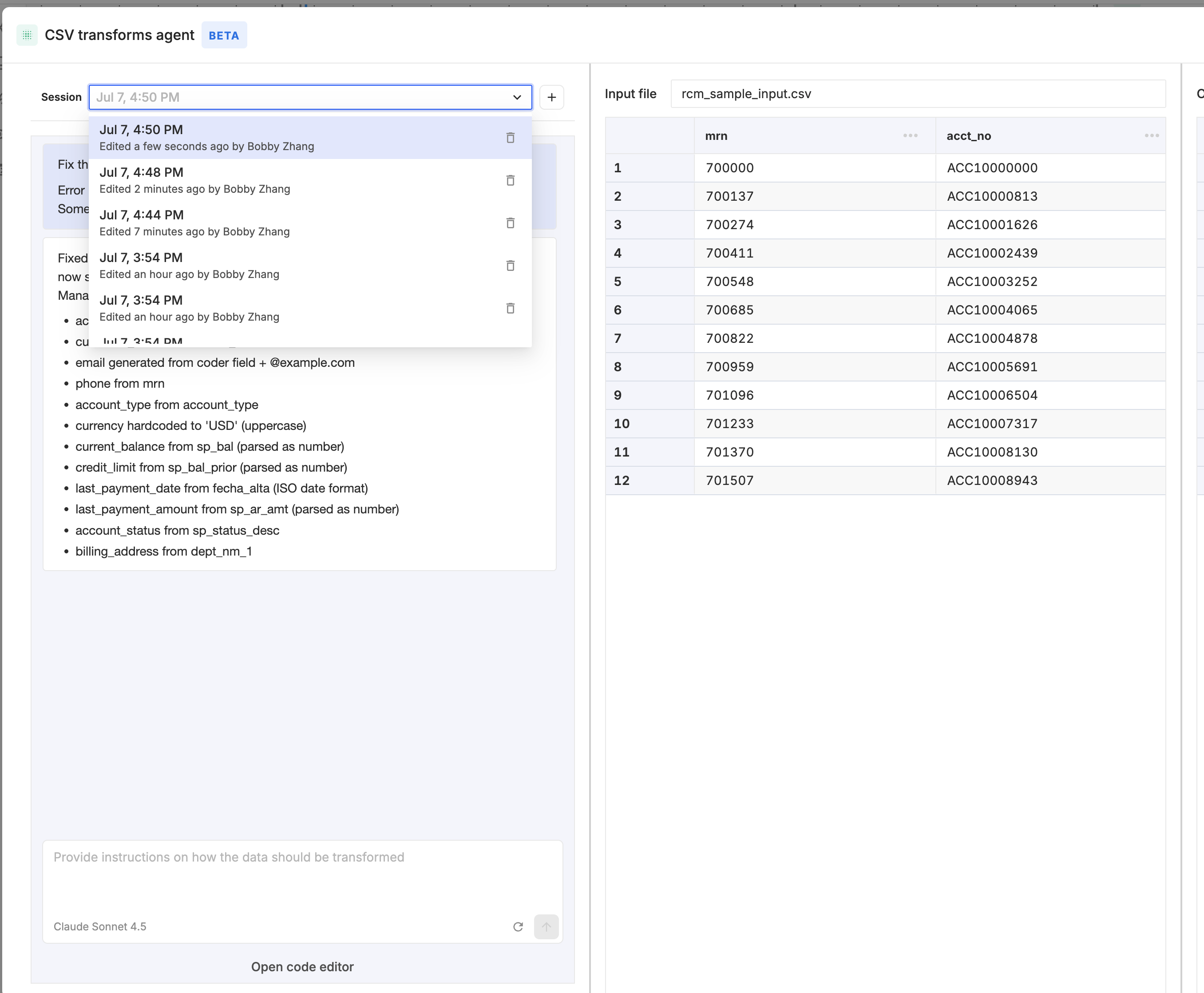Select the Jul 7, 4:48 PM session
Screen dimensions: 1204x993
coord(310,180)
